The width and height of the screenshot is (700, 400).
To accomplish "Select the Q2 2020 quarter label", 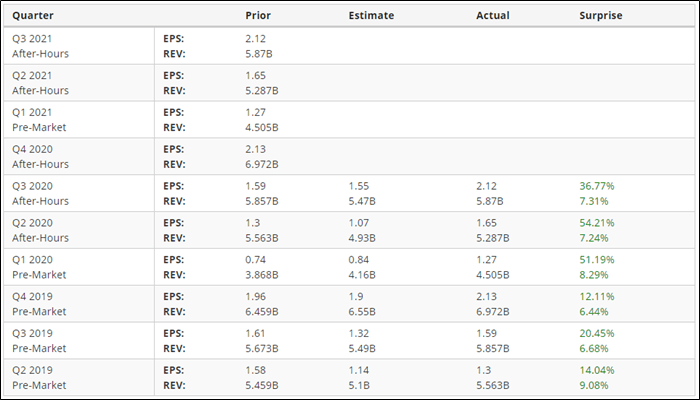I will pos(34,223).
